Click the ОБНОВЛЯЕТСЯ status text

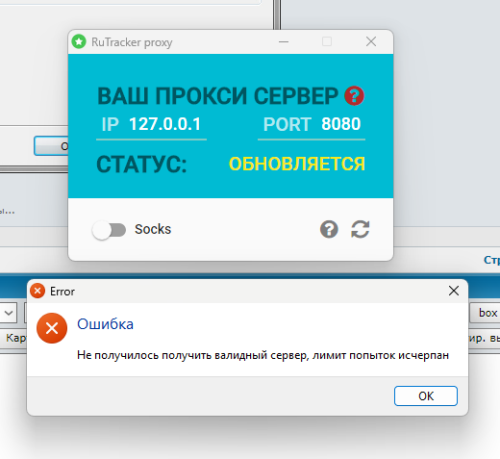pos(297,164)
